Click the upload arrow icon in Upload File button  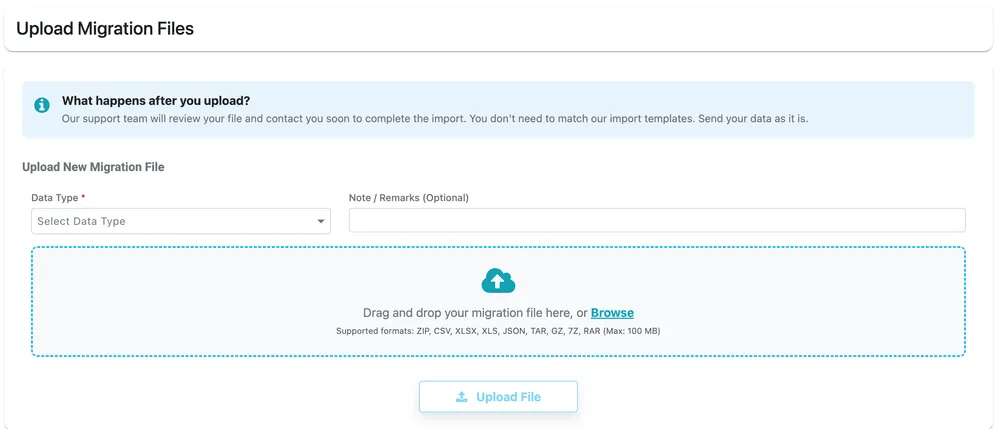[462, 396]
